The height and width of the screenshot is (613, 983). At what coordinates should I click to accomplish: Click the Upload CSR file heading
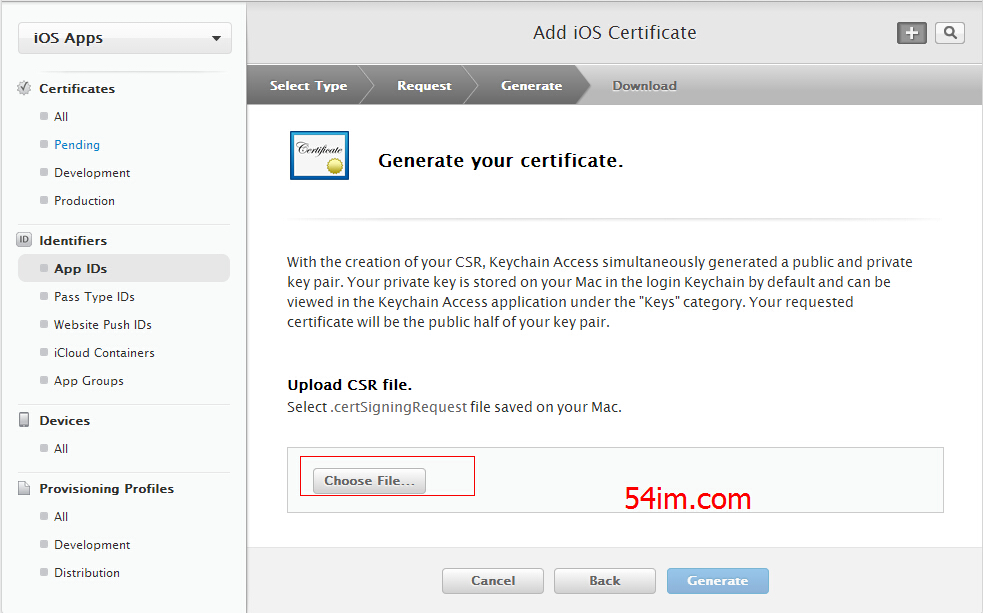point(349,385)
